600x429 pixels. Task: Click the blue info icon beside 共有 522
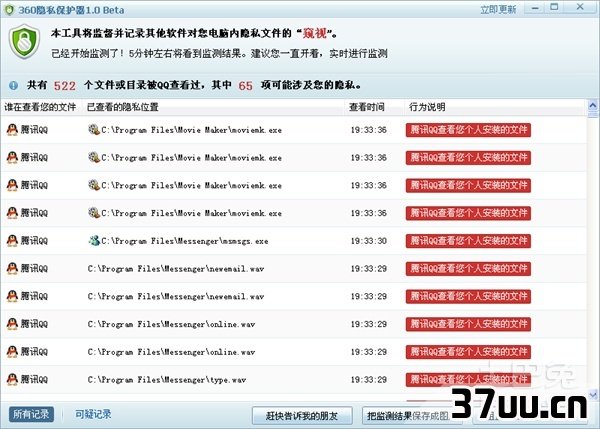[x=13, y=85]
